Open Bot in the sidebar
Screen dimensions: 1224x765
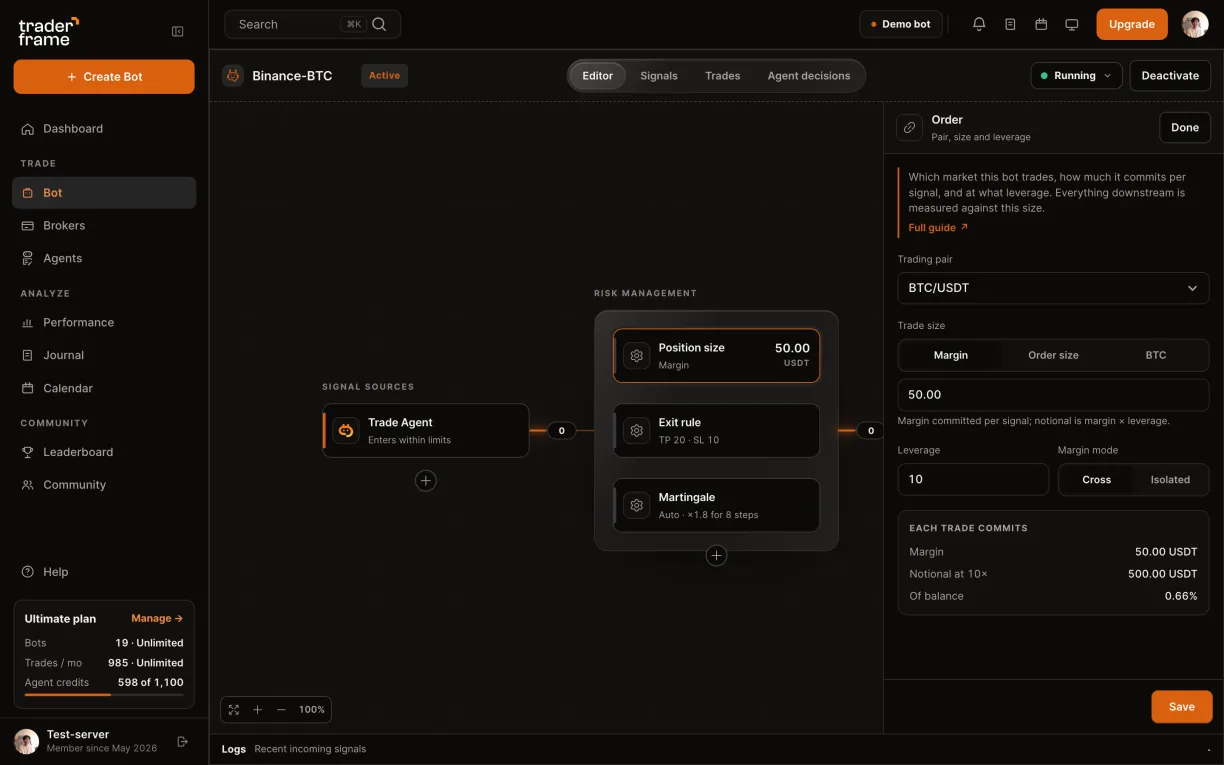(x=104, y=193)
